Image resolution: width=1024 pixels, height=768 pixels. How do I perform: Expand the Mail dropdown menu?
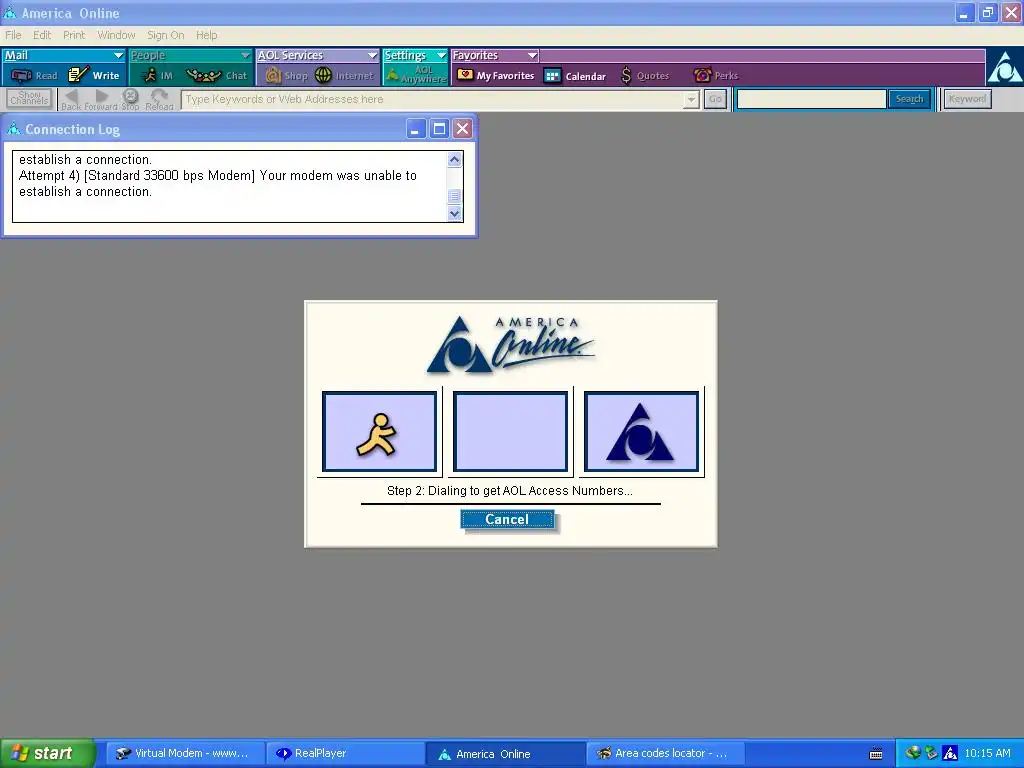click(x=118, y=56)
